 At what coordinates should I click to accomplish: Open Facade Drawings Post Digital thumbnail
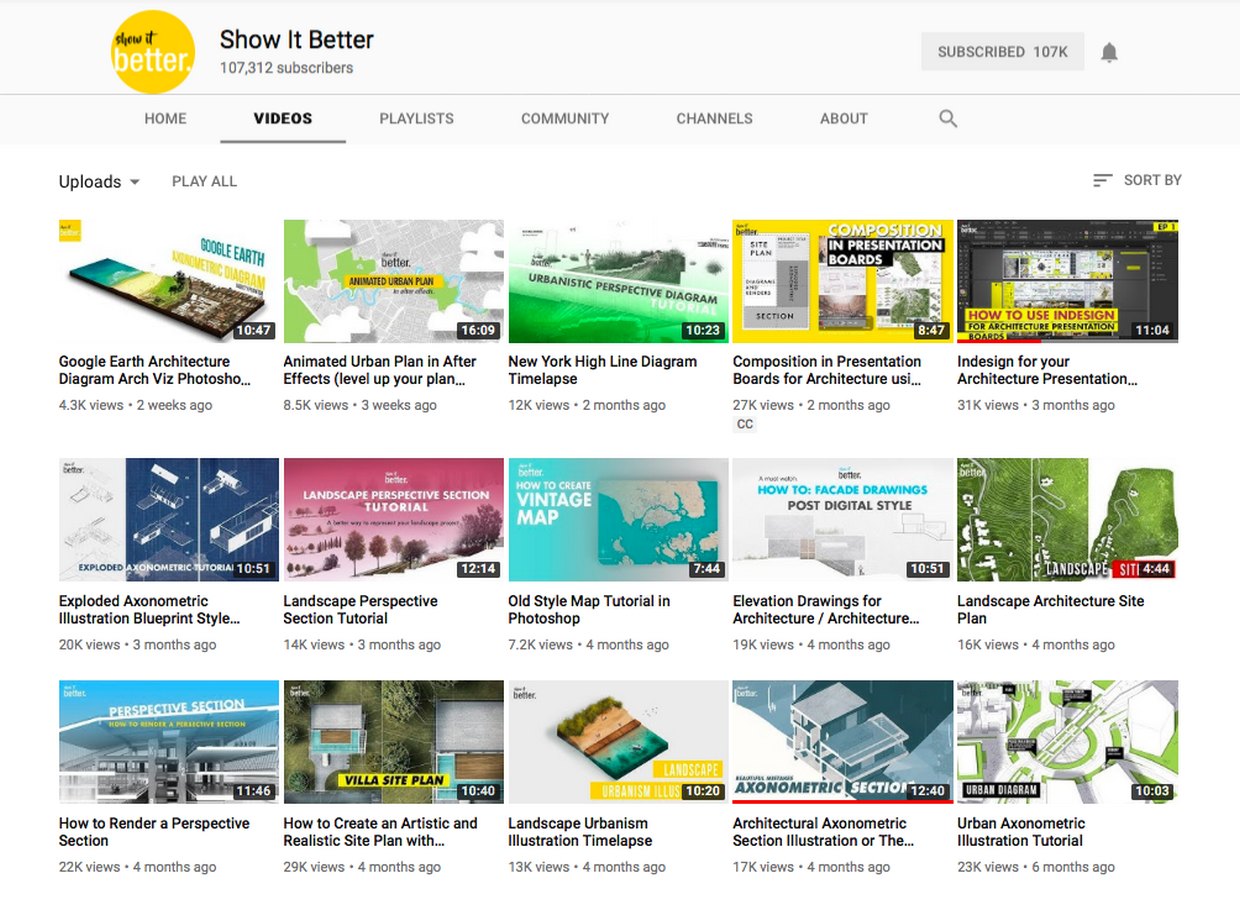tap(843, 520)
